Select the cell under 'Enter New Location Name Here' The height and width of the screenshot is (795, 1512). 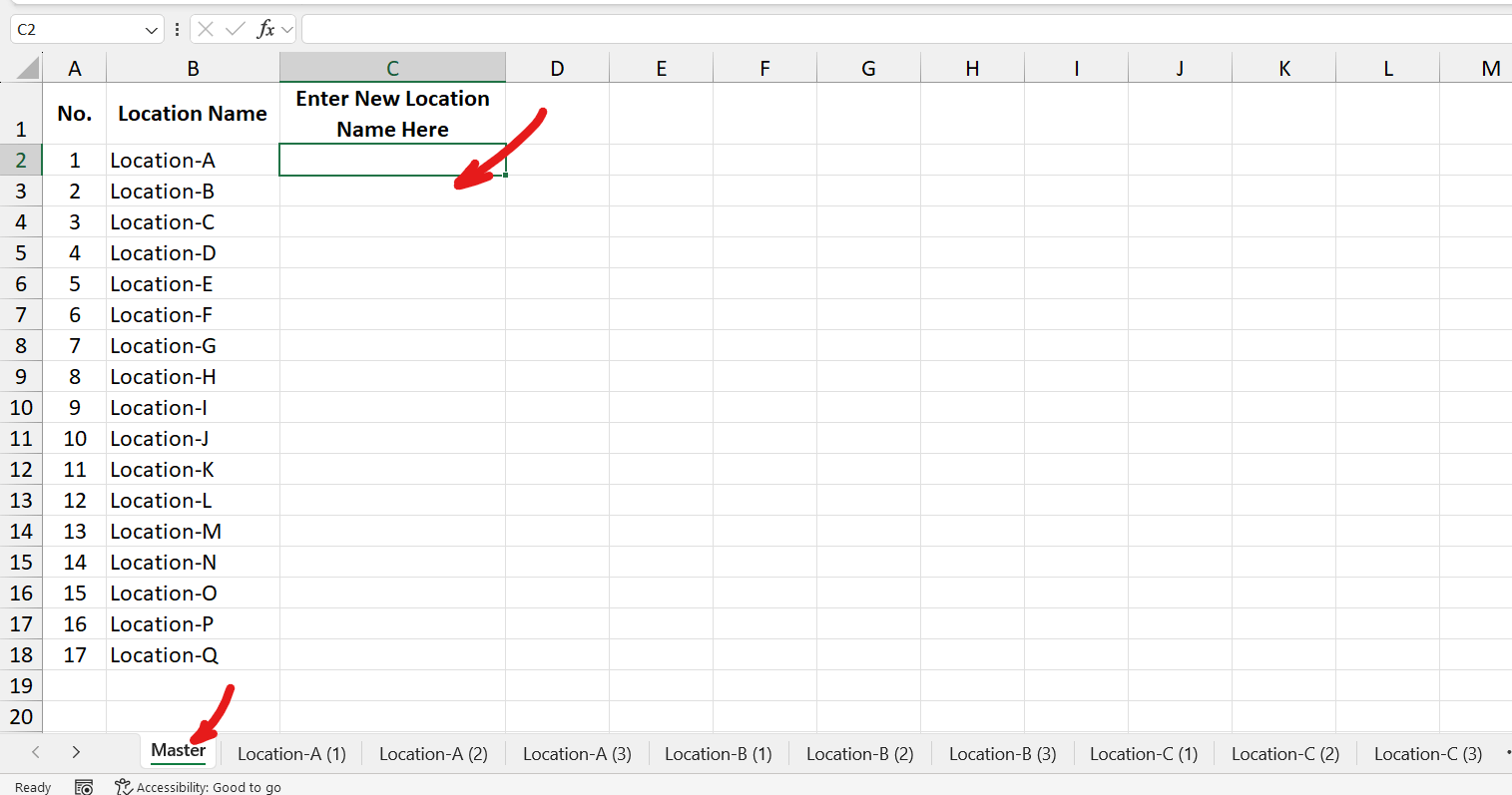pyautogui.click(x=392, y=160)
